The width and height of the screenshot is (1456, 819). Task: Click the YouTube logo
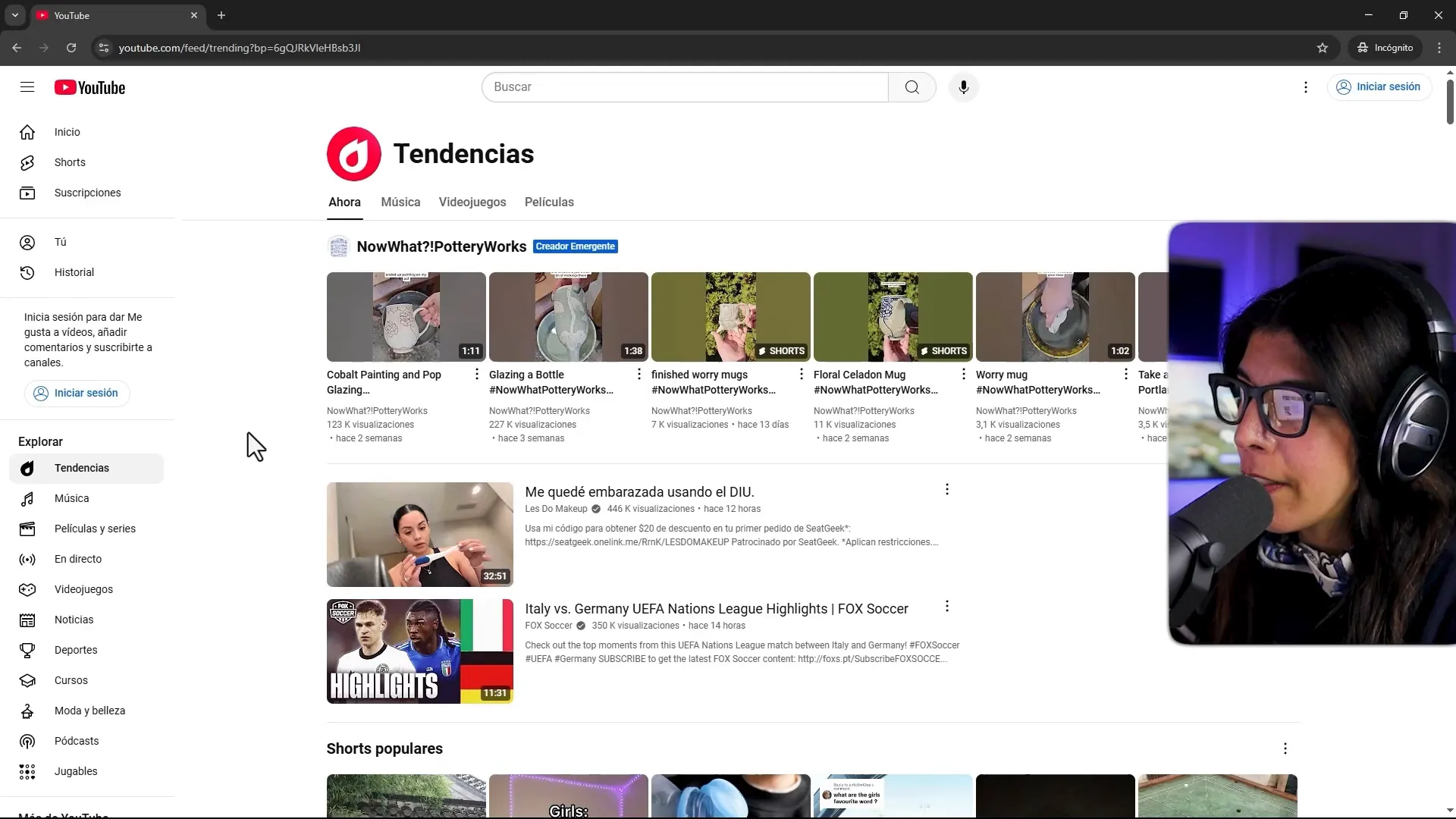point(89,88)
